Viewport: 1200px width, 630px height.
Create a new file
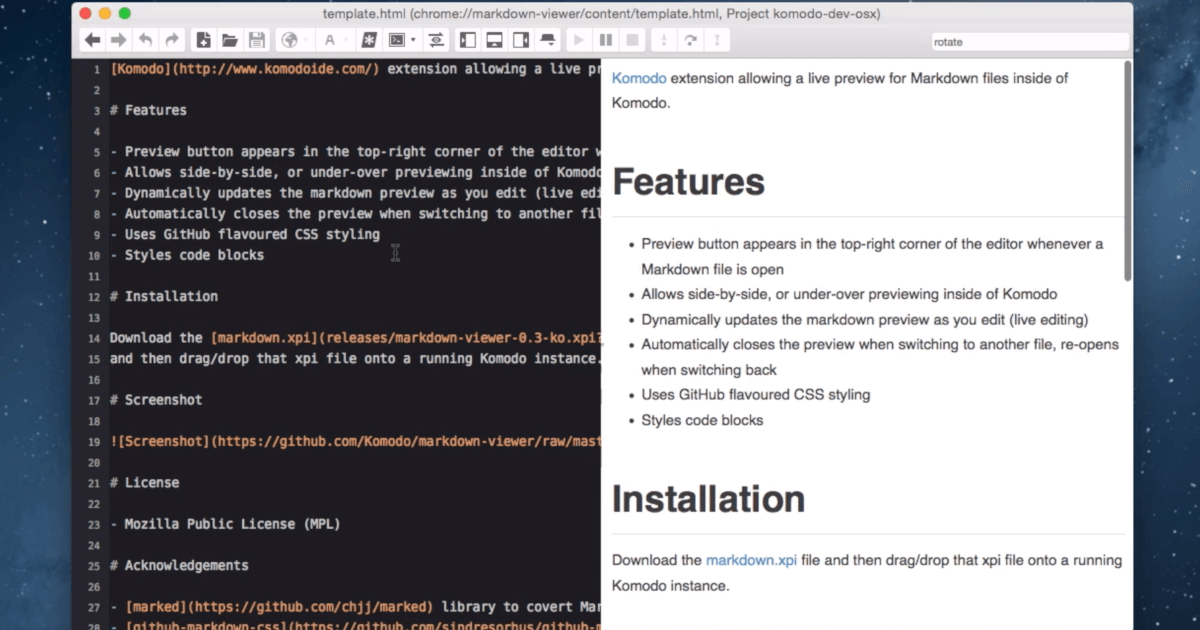pyautogui.click(x=203, y=40)
